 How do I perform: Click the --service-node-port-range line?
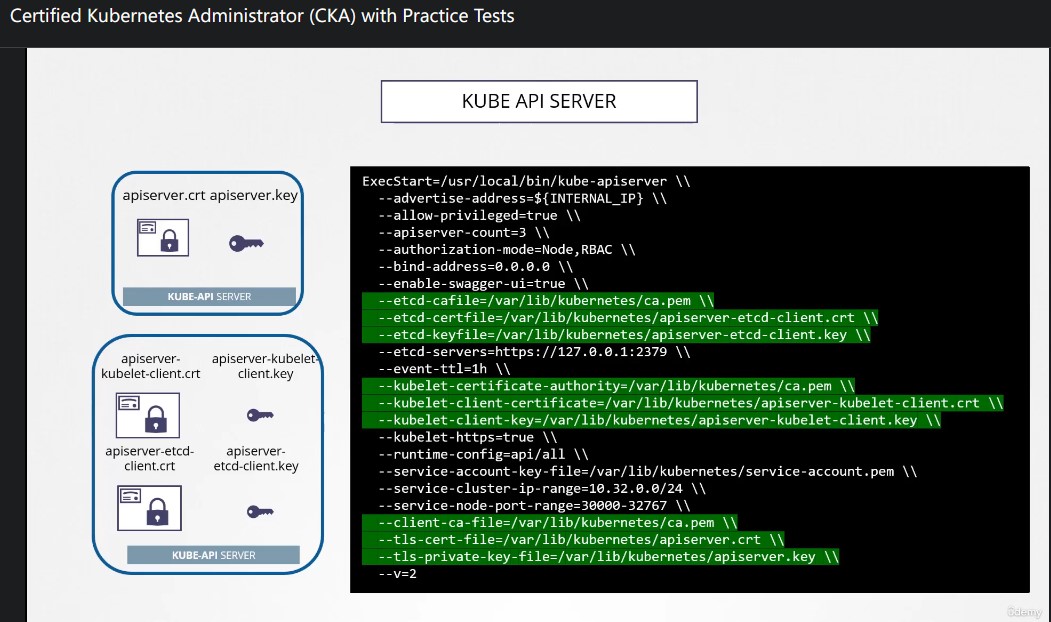[534, 505]
